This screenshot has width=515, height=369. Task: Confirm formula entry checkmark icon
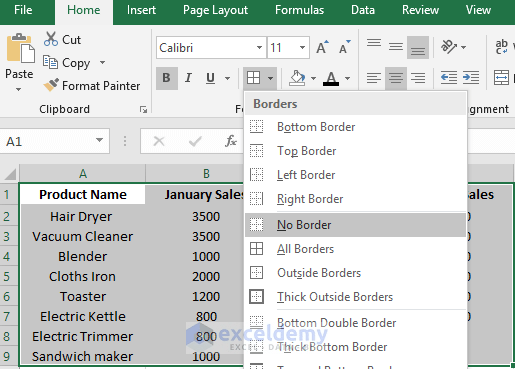[195, 141]
